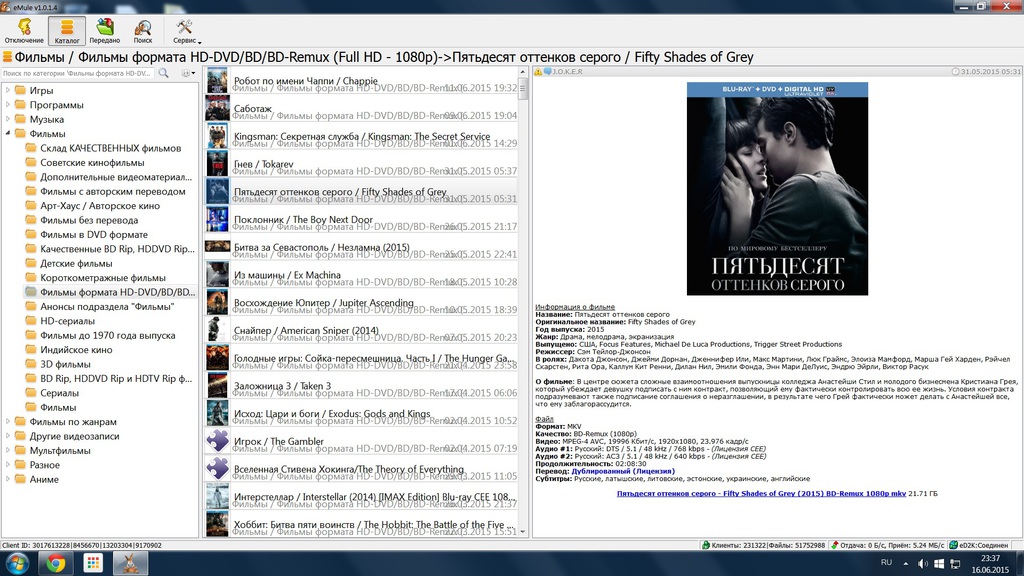This screenshot has width=1024, height=576.
Task: Select HD-сериалы folder
Action: [x=67, y=320]
